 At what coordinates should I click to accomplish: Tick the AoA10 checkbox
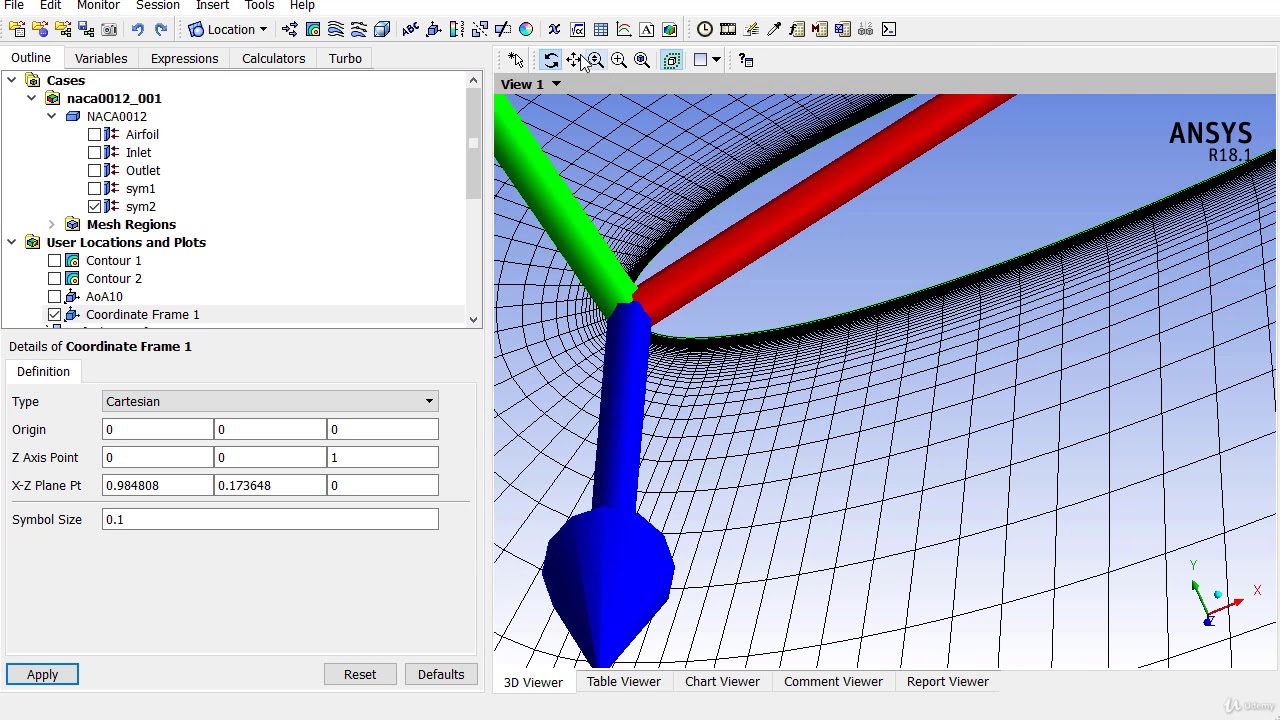click(x=54, y=296)
